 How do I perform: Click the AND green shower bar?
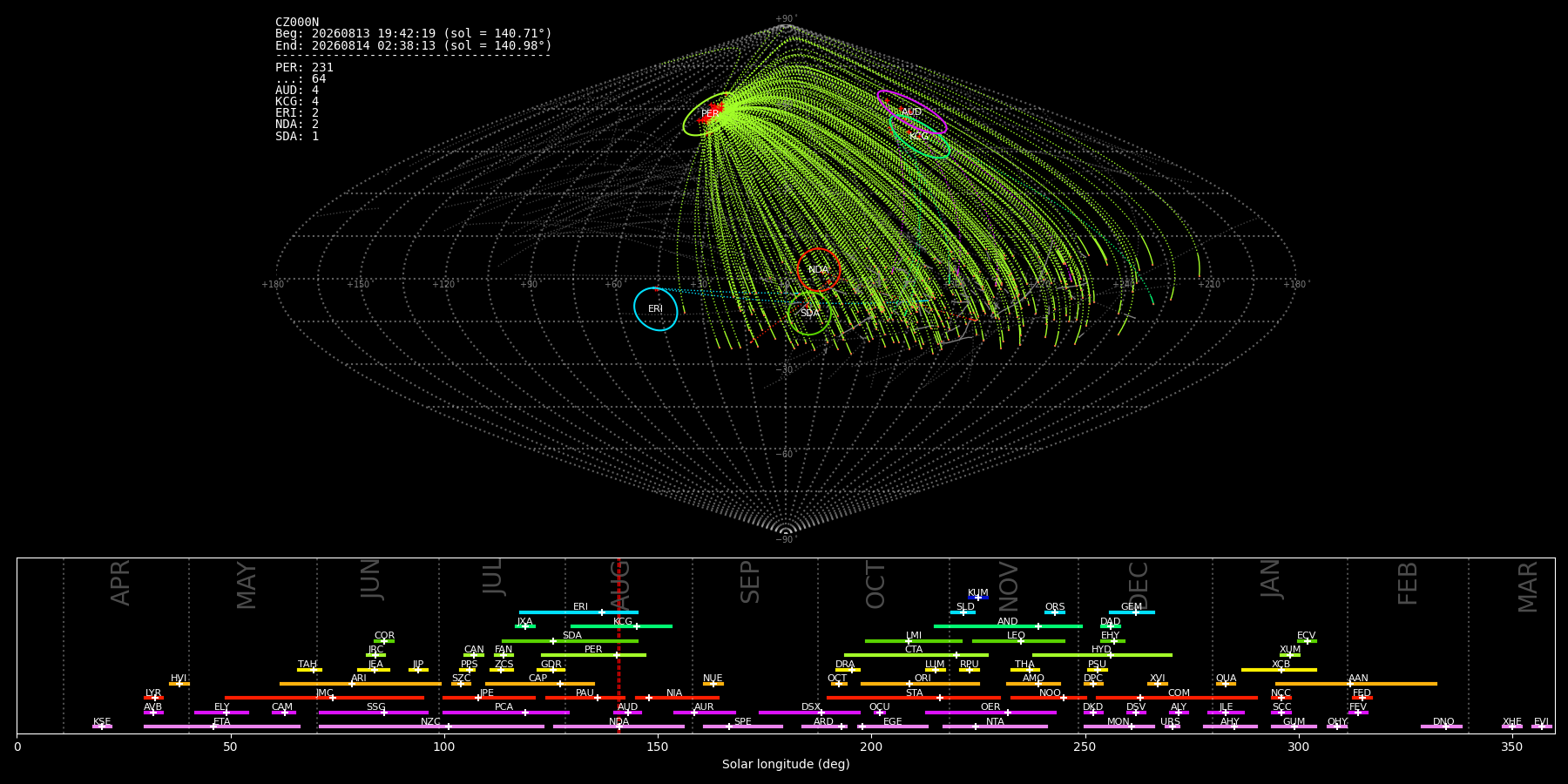pos(1008,626)
